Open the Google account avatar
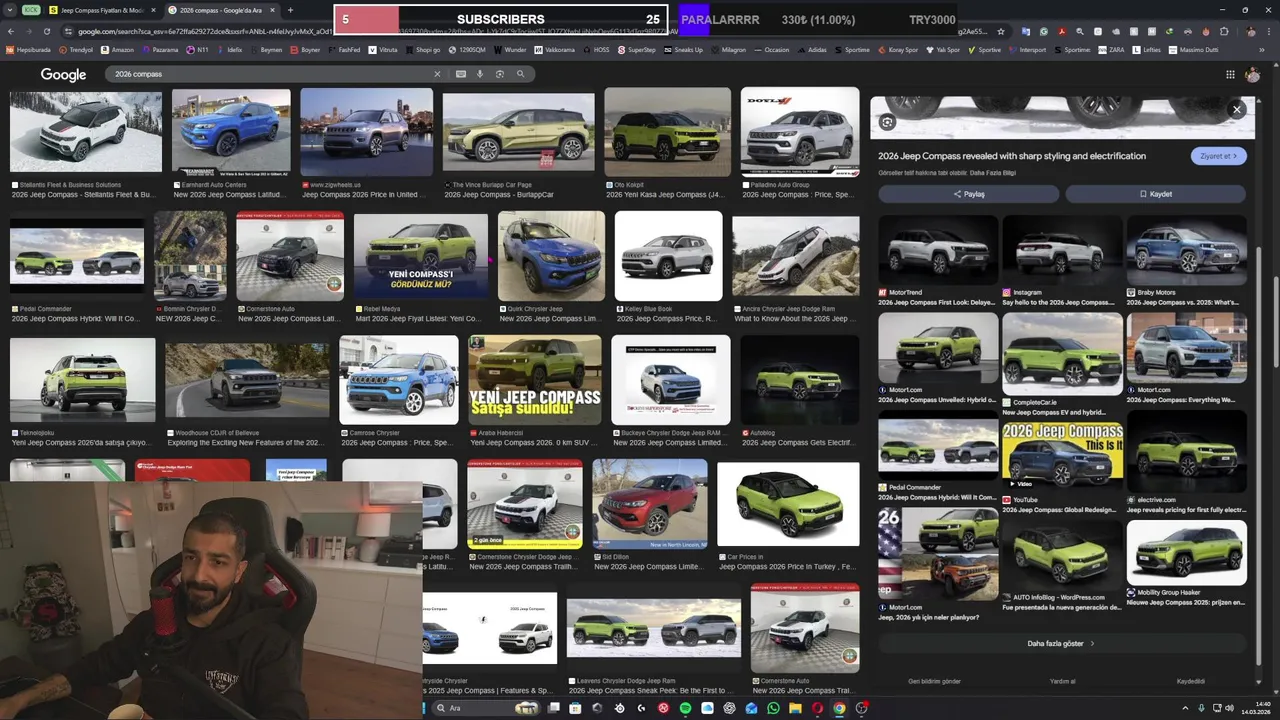Screen dimensions: 1280x720 pos(1252,74)
